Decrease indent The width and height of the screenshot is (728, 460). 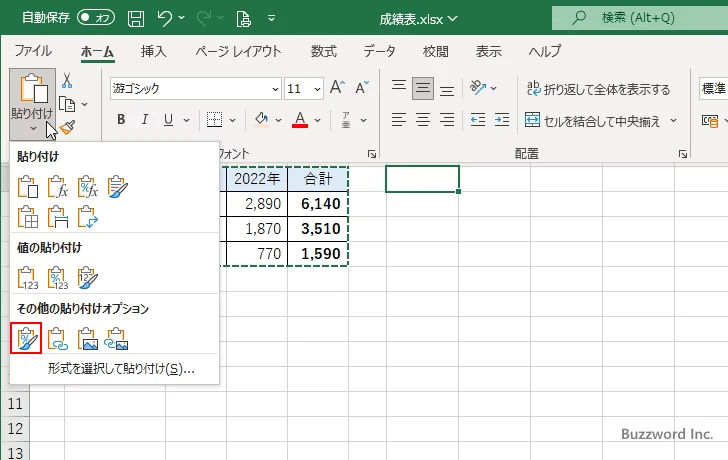point(478,120)
